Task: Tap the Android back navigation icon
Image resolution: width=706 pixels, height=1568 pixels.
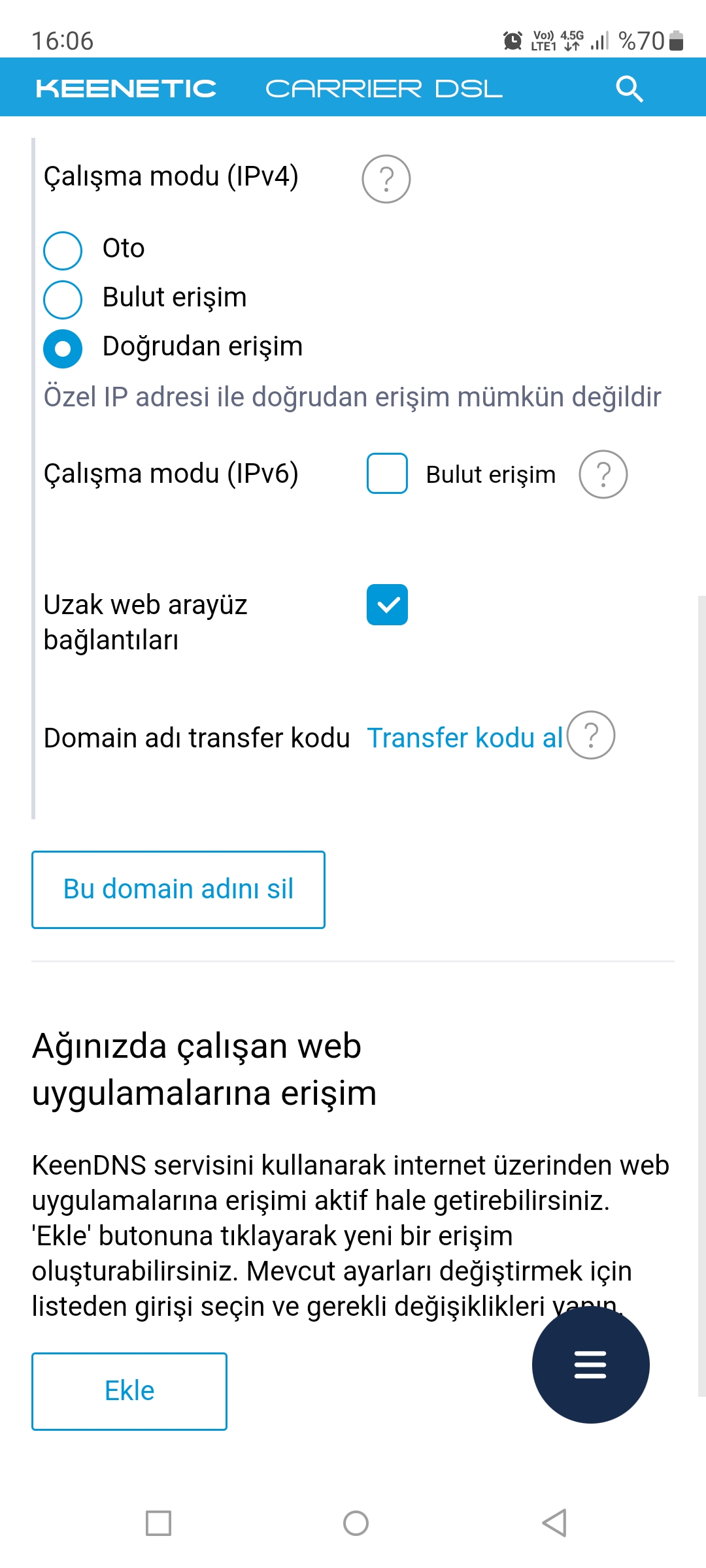Action: pyautogui.click(x=554, y=1523)
